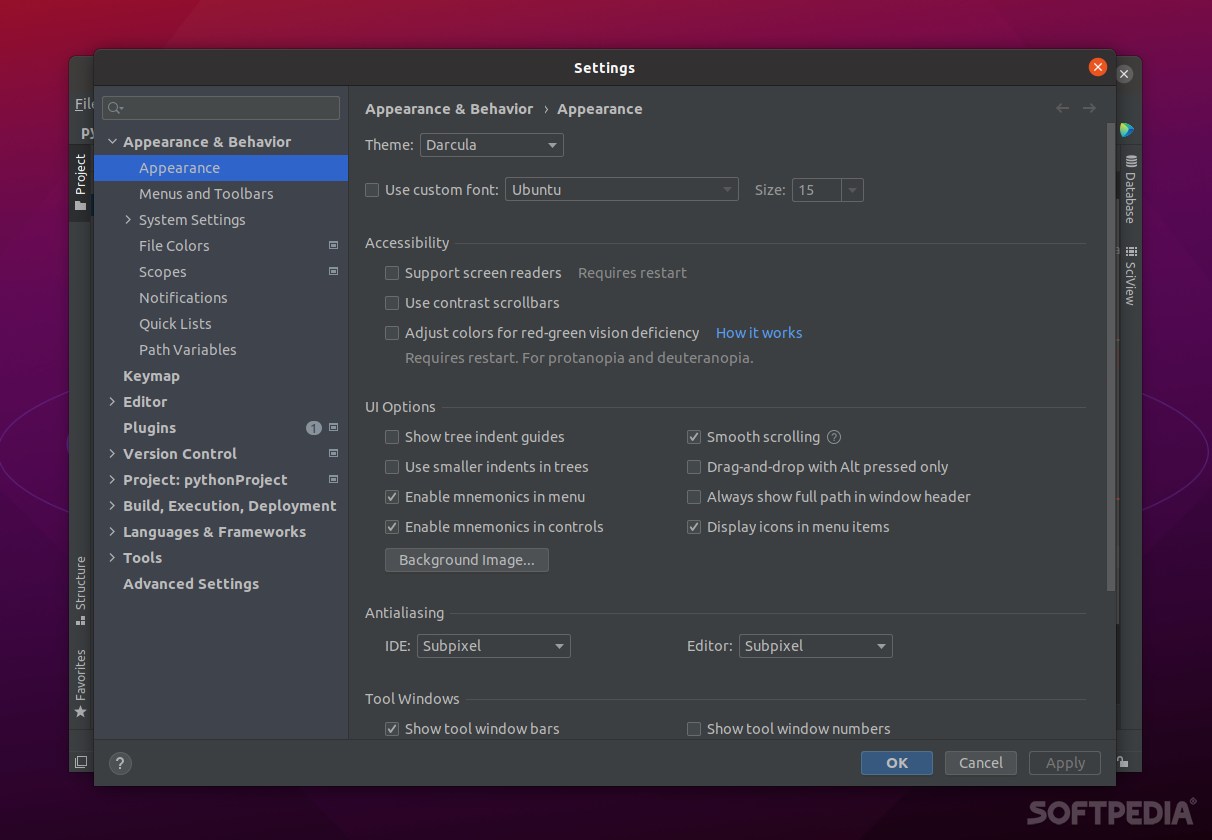This screenshot has height=840, width=1212.
Task: Open the font Size dropdown
Action: [x=828, y=190]
